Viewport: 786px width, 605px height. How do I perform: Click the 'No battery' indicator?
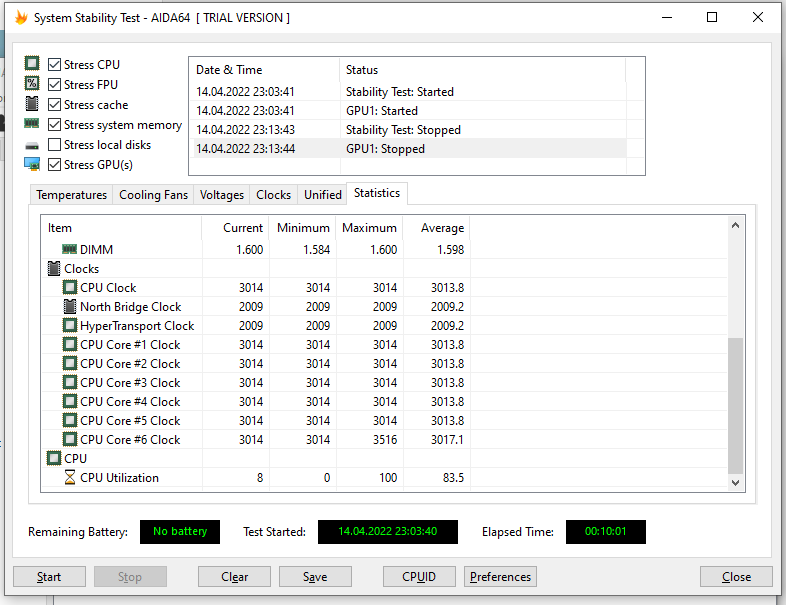(180, 531)
